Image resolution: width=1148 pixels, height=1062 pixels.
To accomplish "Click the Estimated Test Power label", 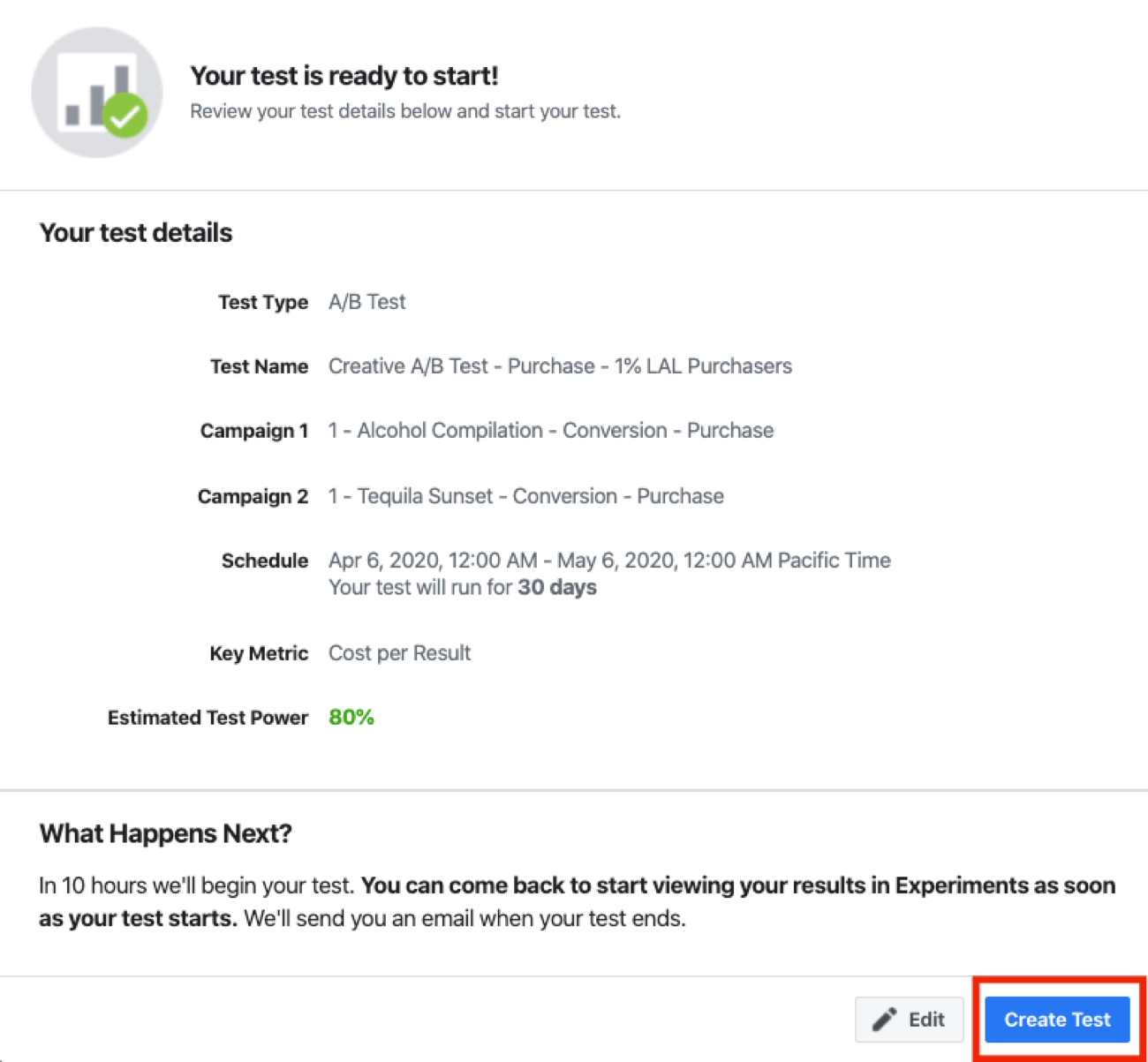I will (207, 717).
